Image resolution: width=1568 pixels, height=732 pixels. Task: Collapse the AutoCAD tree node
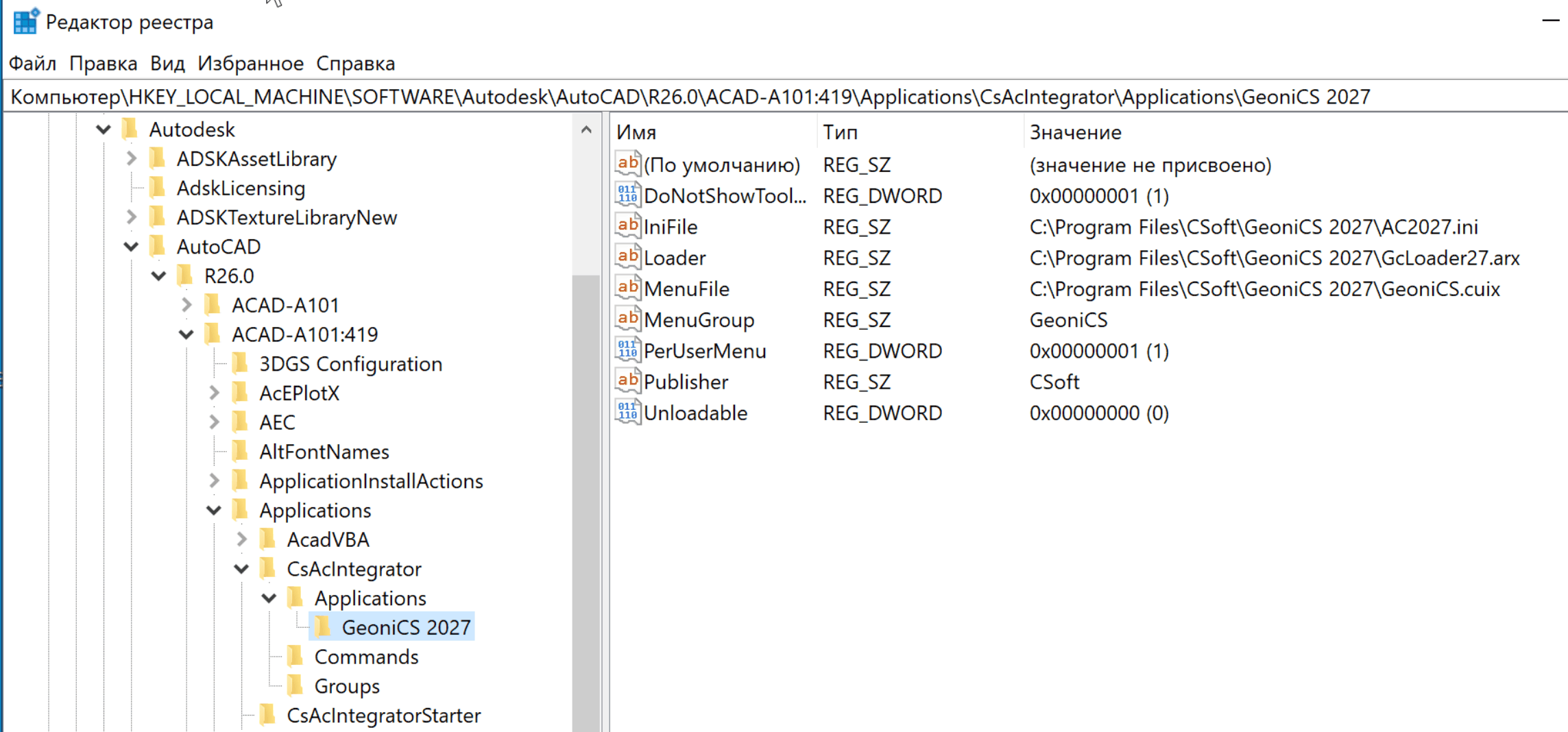point(131,246)
